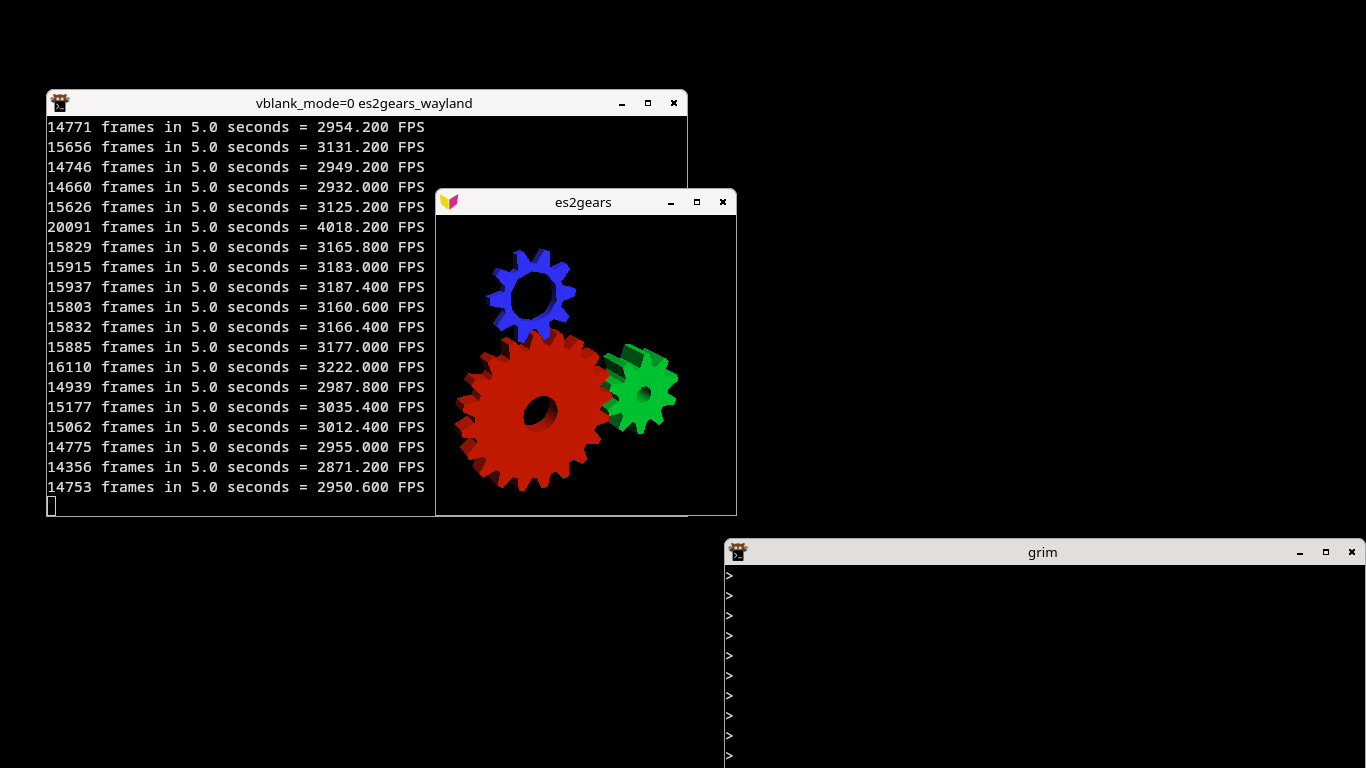Screen dimensions: 1366x768
Task: Maximize the es2gears window
Action: coord(697,202)
